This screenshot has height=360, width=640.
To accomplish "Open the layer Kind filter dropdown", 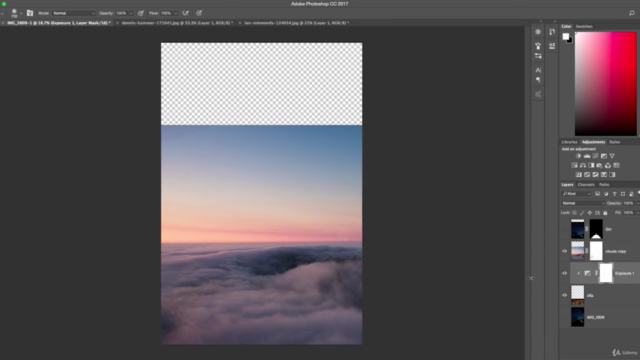I will [x=576, y=194].
